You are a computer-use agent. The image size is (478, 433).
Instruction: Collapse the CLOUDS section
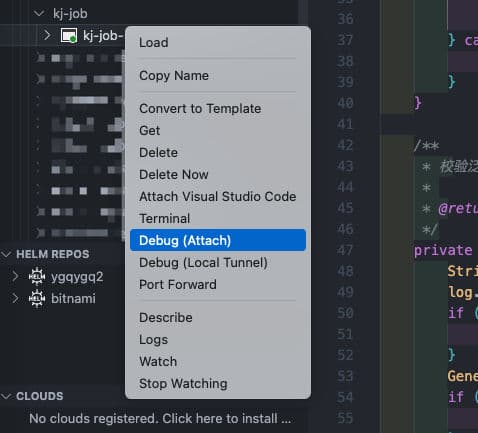coord(6,396)
